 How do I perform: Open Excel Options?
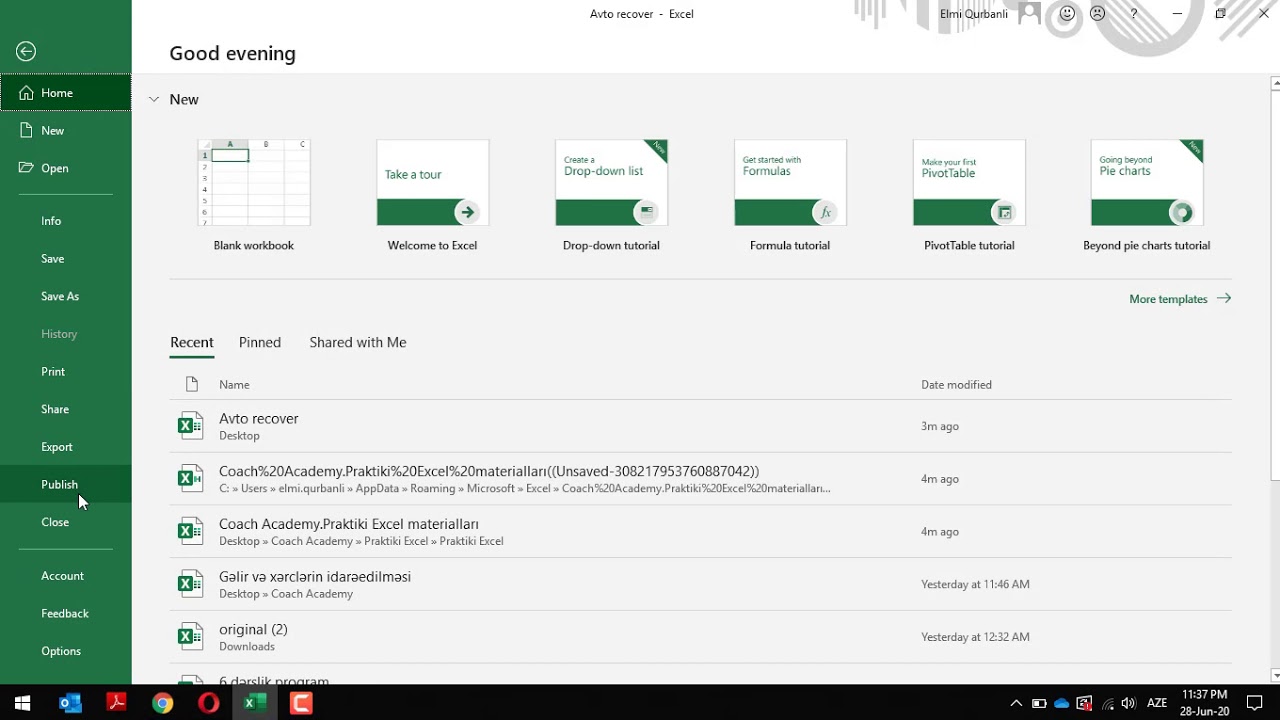click(x=65, y=651)
